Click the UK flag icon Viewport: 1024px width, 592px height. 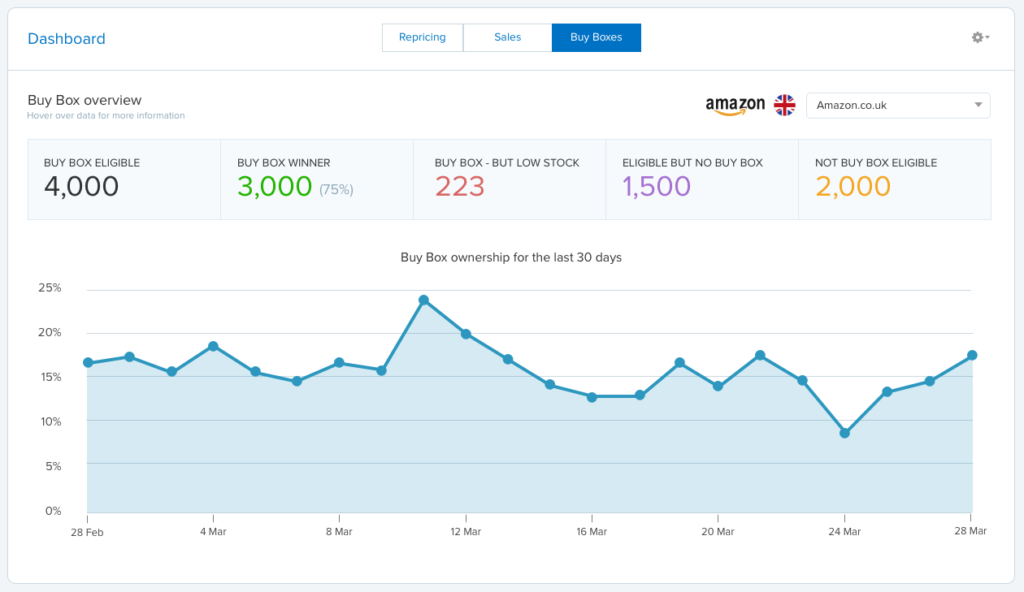click(784, 105)
